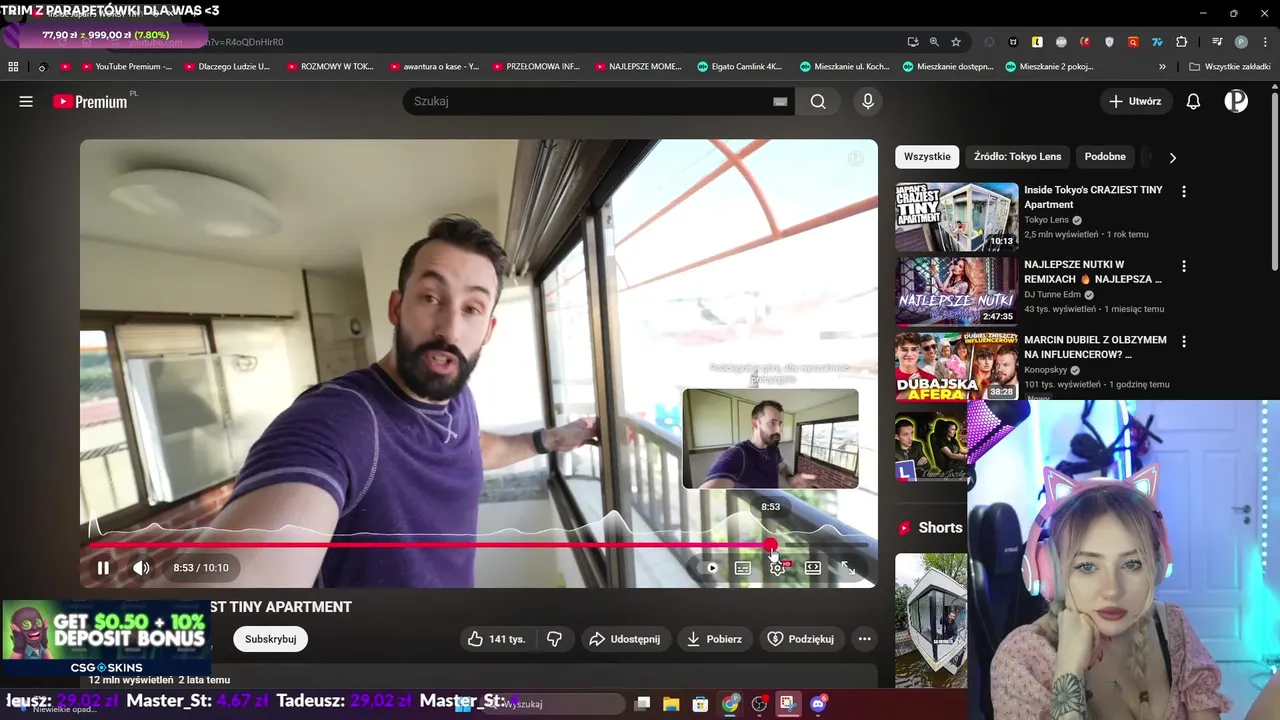
Task: Select the Podobne filter chip
Action: pos(1105,157)
